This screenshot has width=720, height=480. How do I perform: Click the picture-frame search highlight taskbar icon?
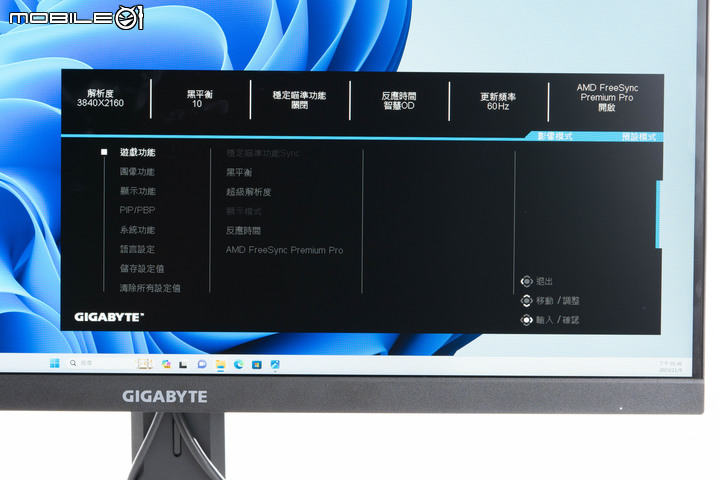pos(144,364)
